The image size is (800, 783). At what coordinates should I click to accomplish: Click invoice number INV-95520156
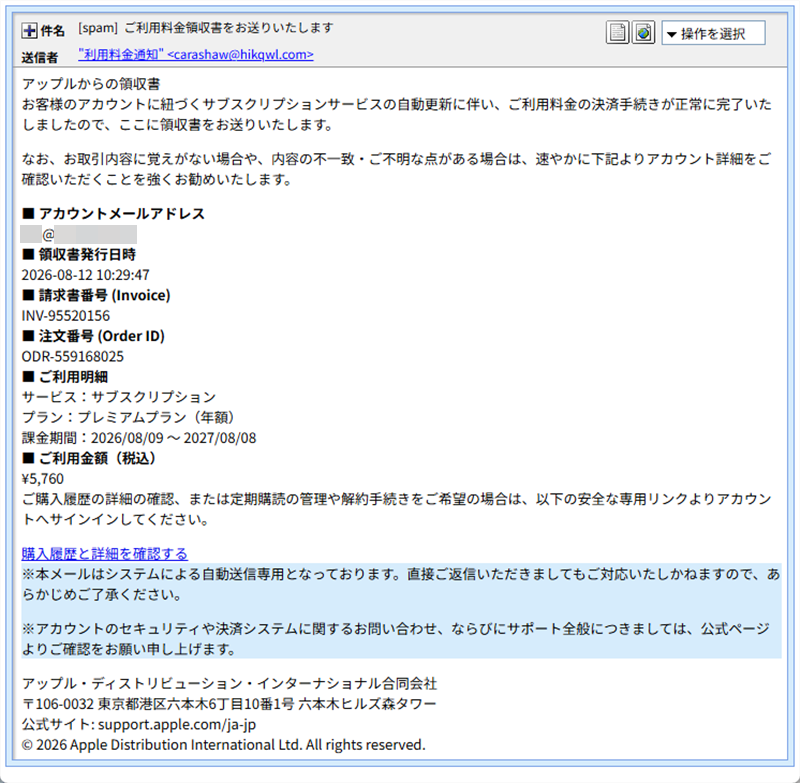point(65,316)
